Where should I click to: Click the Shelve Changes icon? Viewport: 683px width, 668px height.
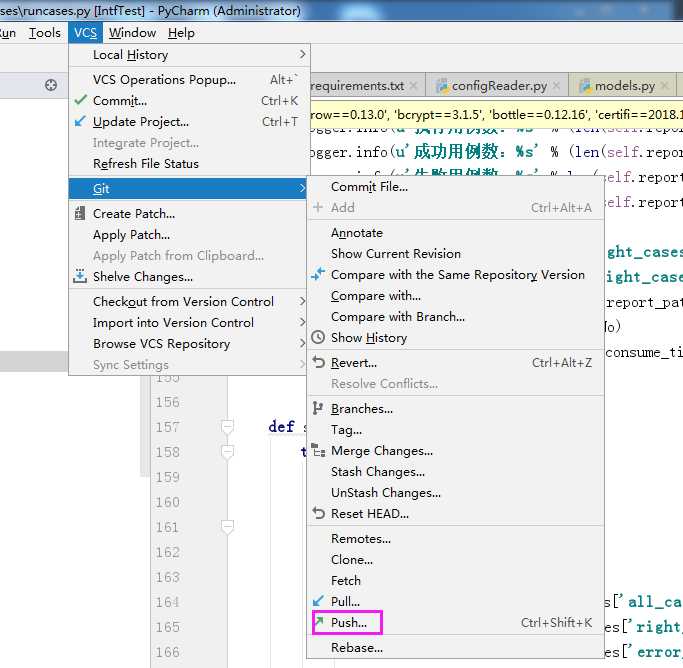pyautogui.click(x=80, y=277)
